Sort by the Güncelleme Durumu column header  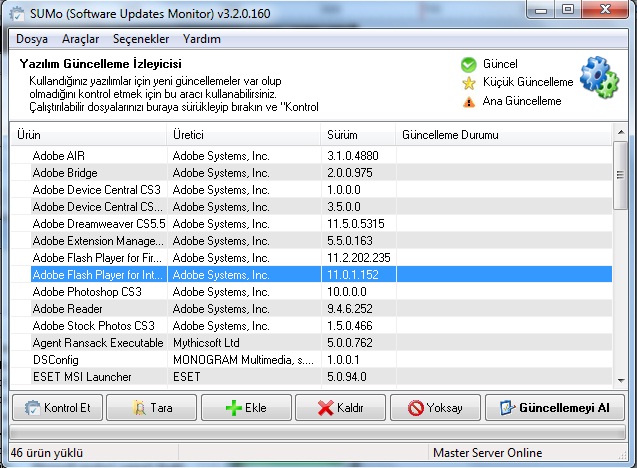pyautogui.click(x=504, y=134)
